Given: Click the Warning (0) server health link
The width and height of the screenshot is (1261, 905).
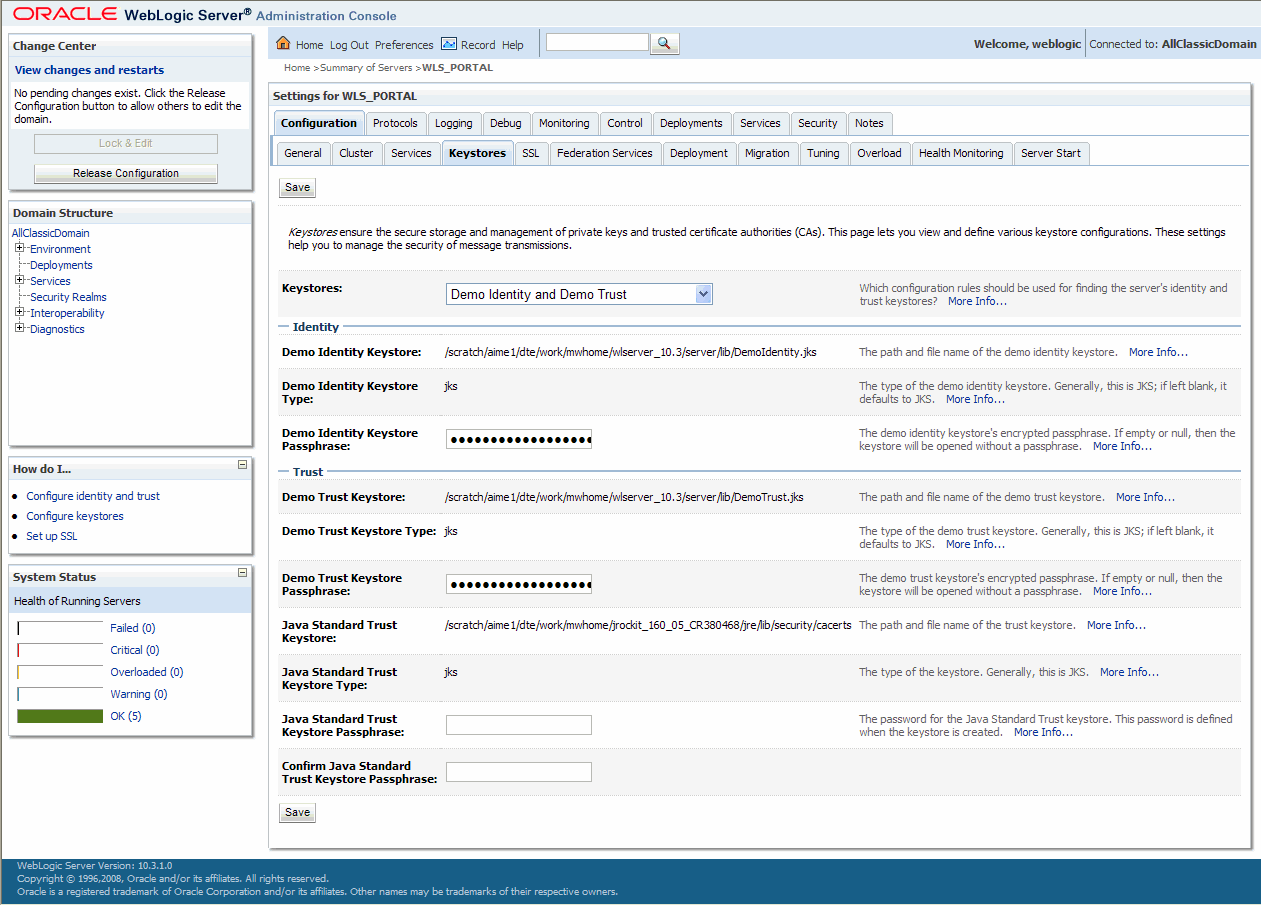Looking at the screenshot, I should point(139,694).
